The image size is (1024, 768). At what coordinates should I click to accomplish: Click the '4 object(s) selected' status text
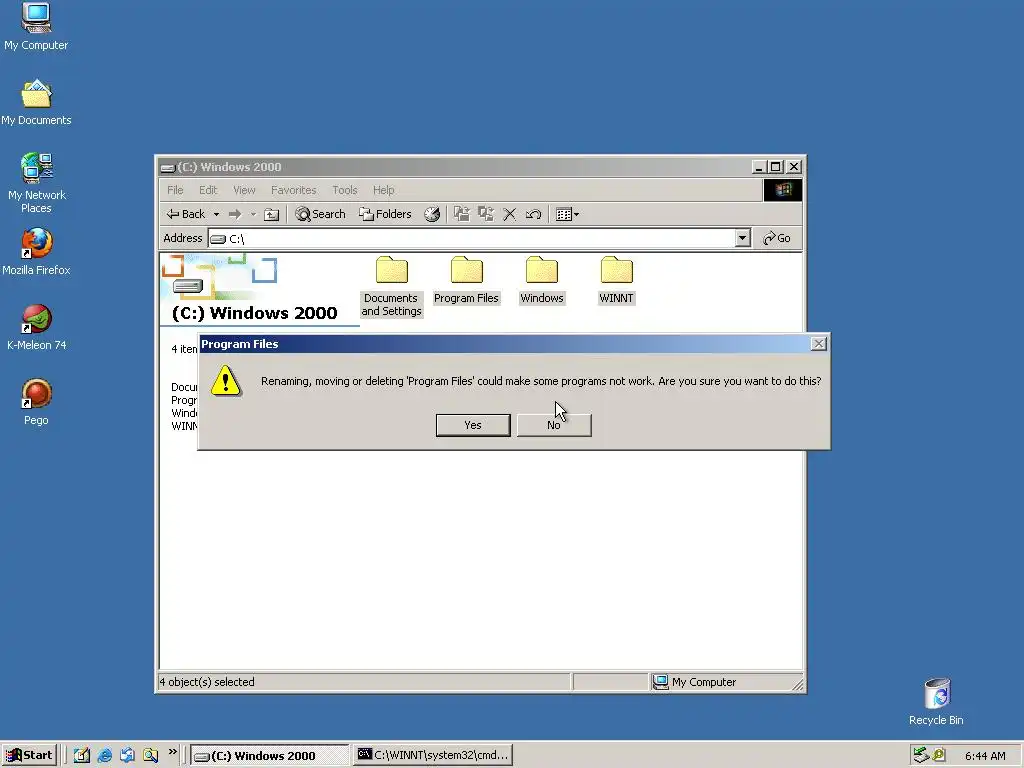point(207,682)
